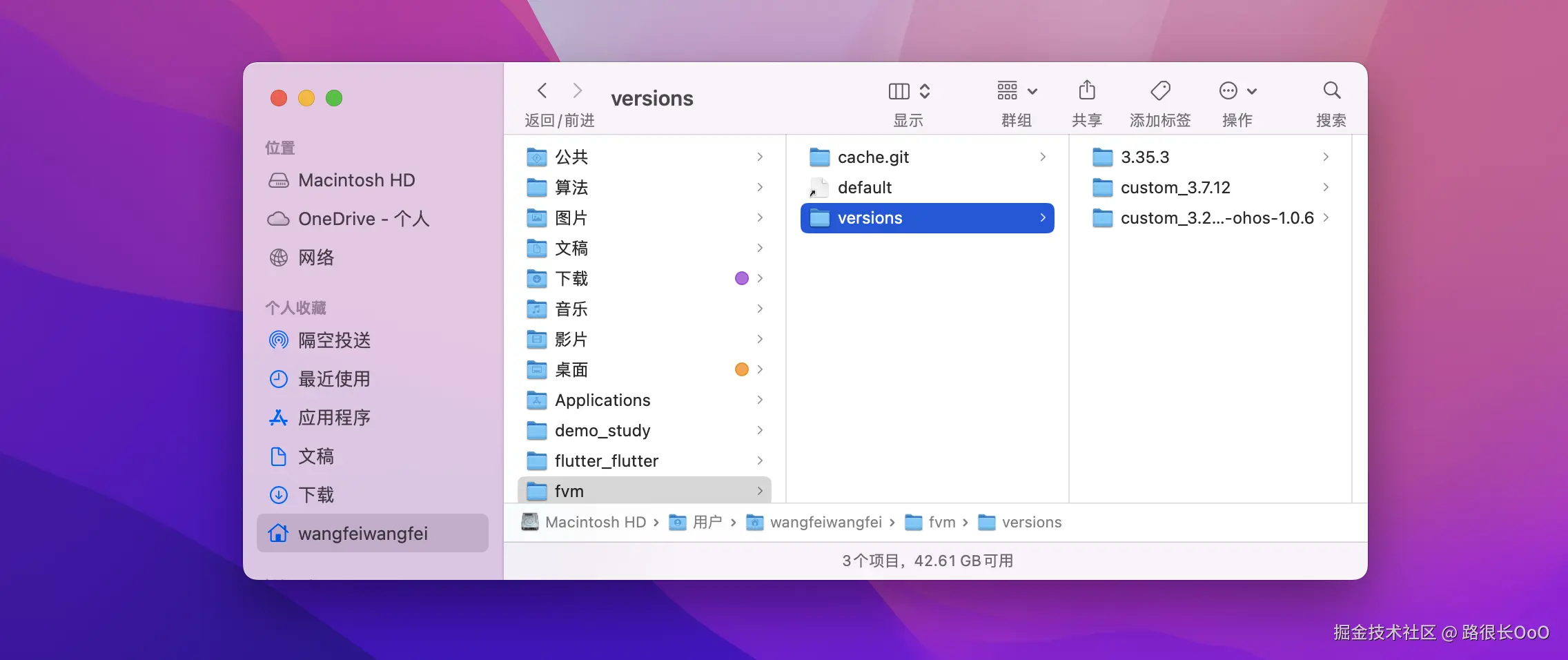The height and width of the screenshot is (660, 1568).
Task: Click the 算法 folder icon
Action: [537, 188]
